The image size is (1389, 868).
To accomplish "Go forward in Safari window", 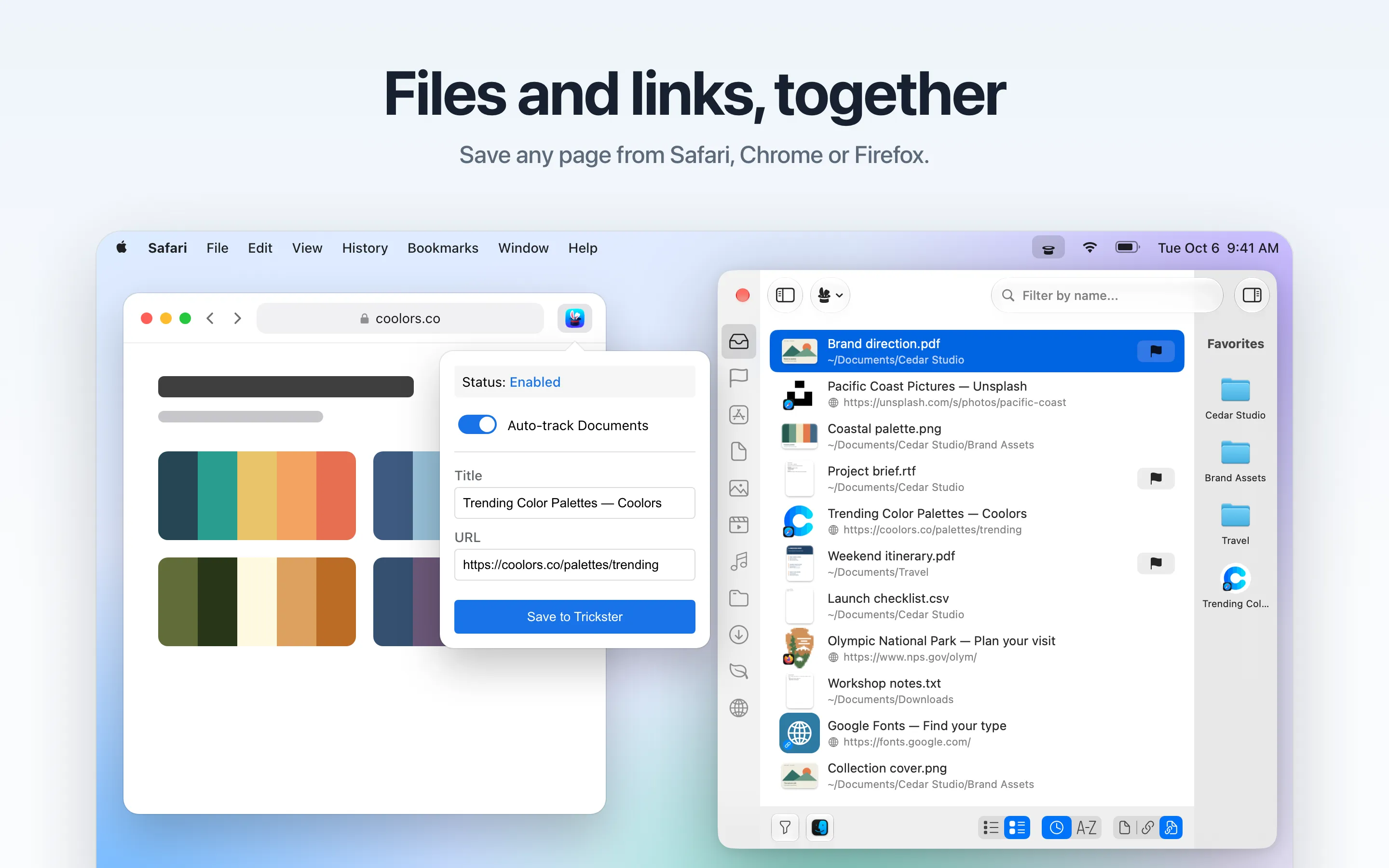I will 238,318.
